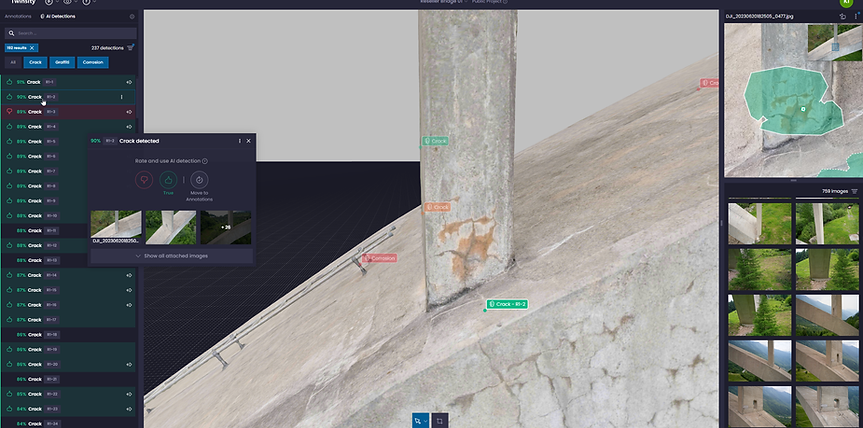
Task: Locate crack R1-16 using its target icon
Action: (129, 305)
